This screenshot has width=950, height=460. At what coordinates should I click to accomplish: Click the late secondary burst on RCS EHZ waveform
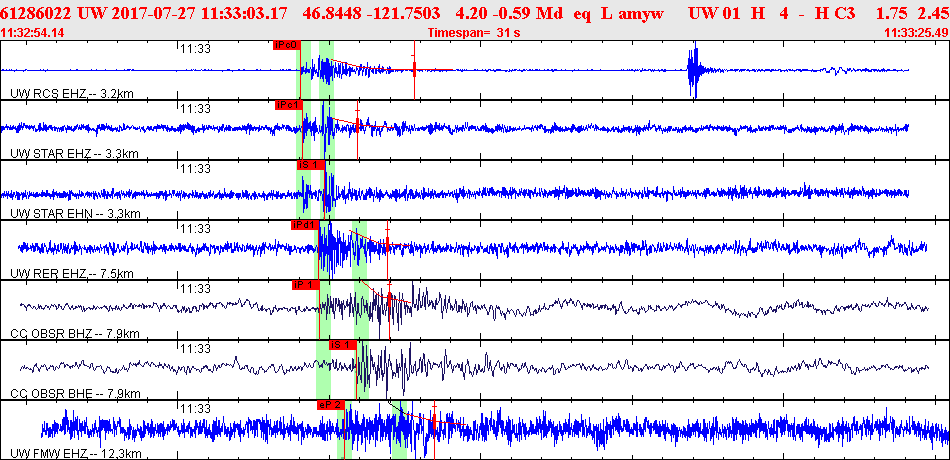point(694,70)
